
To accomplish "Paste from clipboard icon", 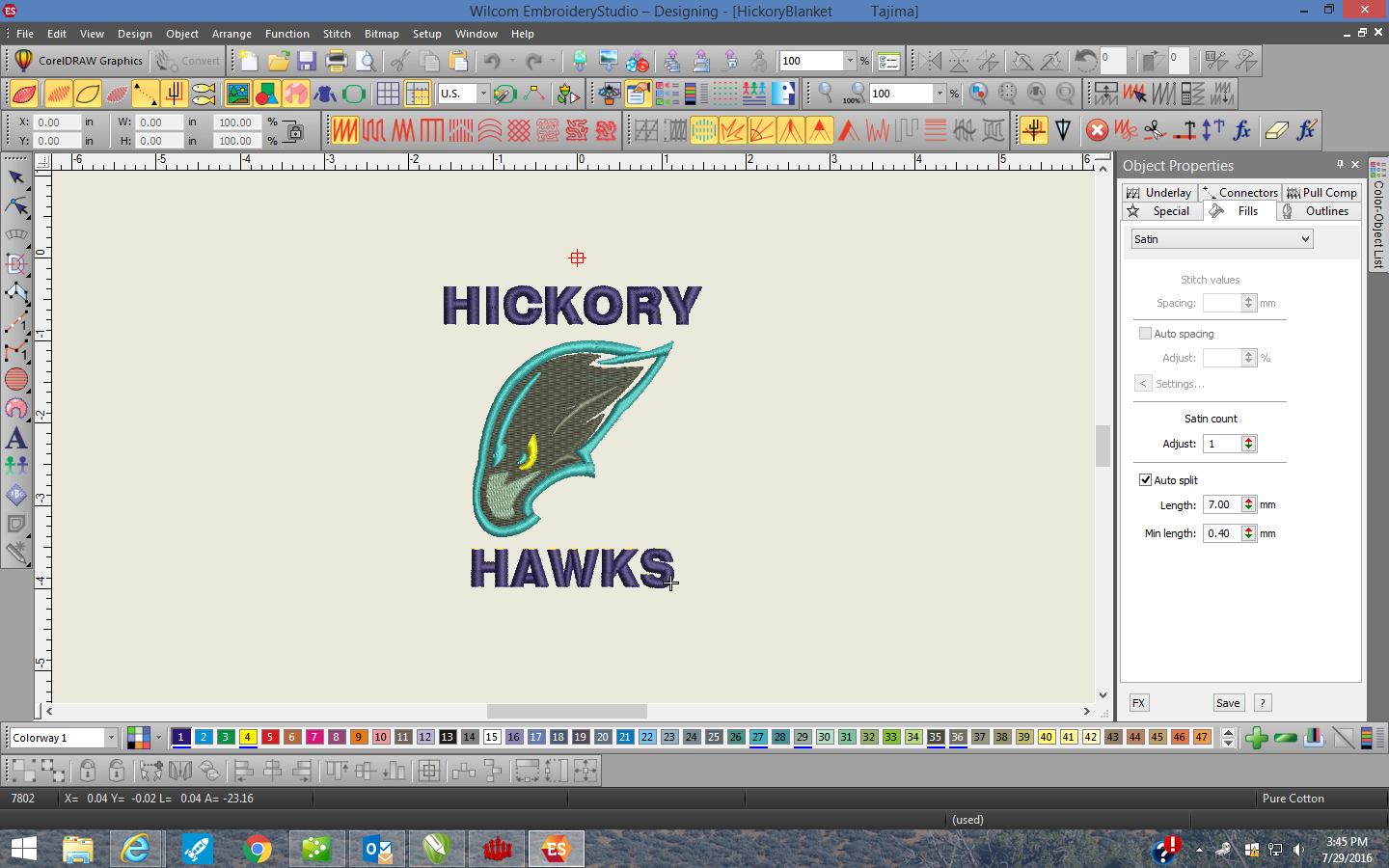I will pyautogui.click(x=458, y=61).
